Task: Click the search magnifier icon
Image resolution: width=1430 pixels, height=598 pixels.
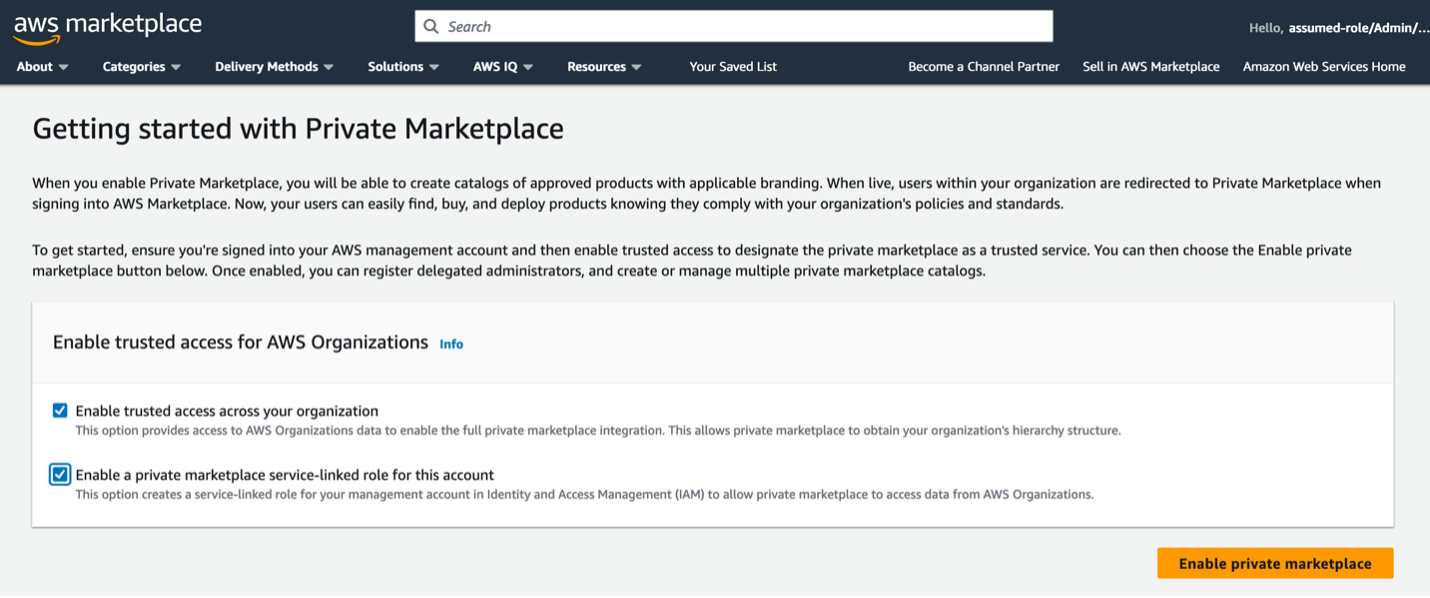Action: (431, 26)
